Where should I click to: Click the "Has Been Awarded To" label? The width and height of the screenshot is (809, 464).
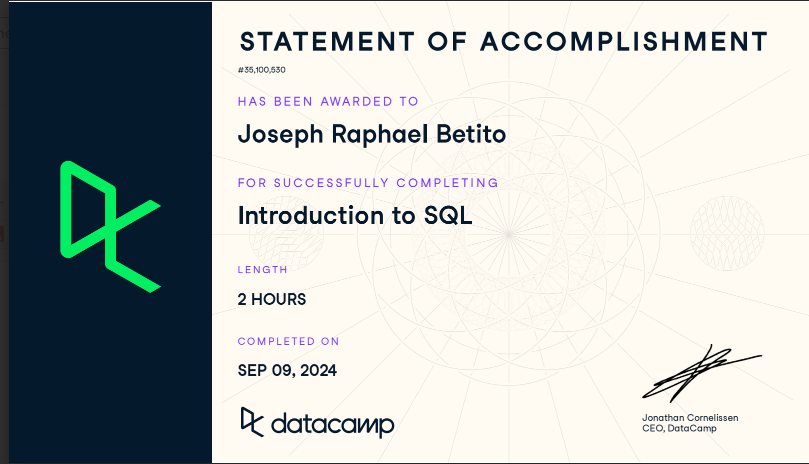(328, 101)
